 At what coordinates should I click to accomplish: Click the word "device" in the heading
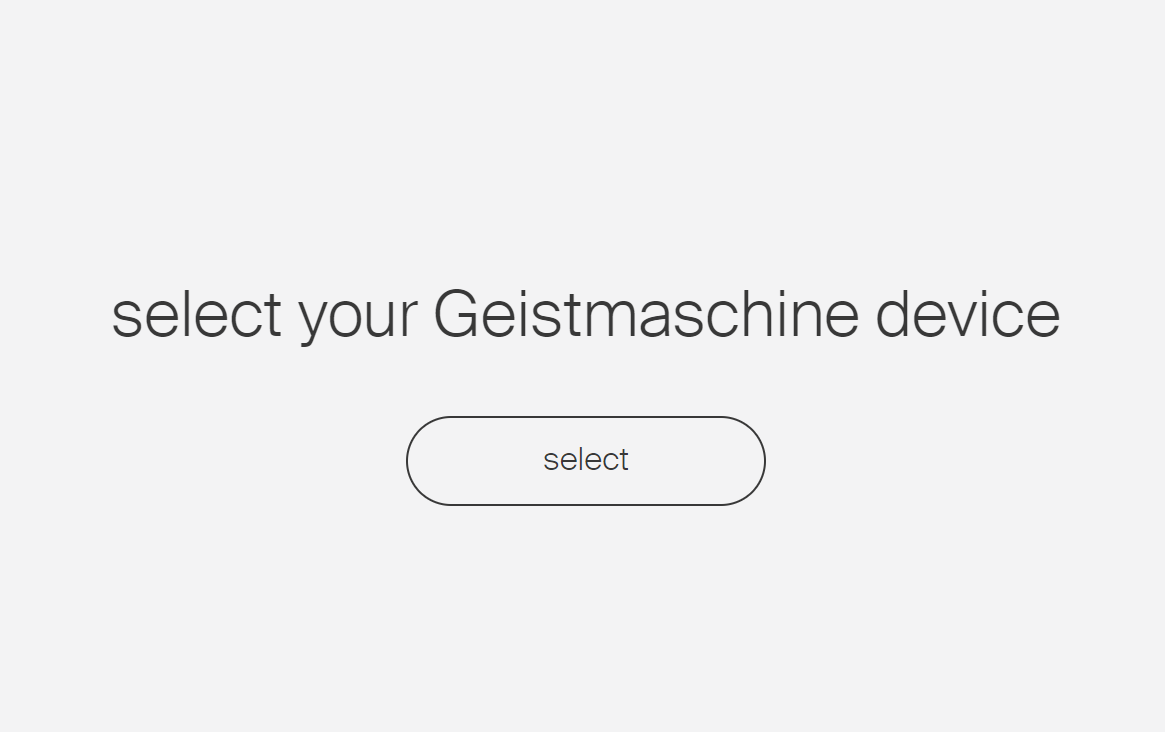click(x=967, y=314)
